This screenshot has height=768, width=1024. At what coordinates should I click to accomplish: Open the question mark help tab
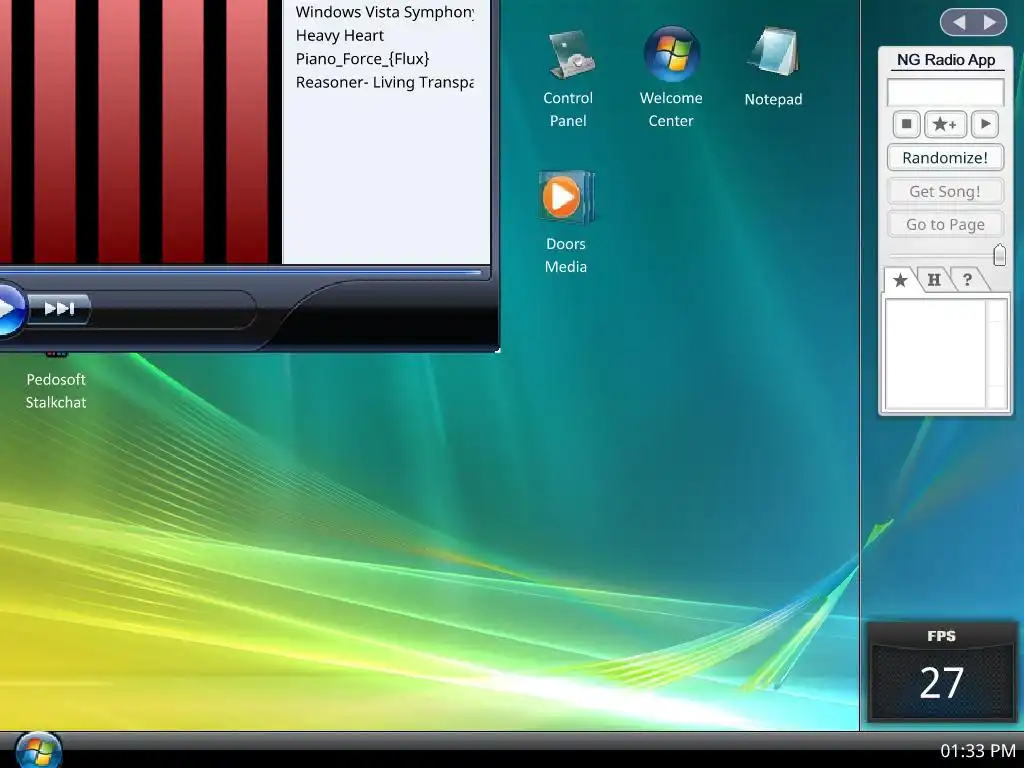(x=967, y=280)
